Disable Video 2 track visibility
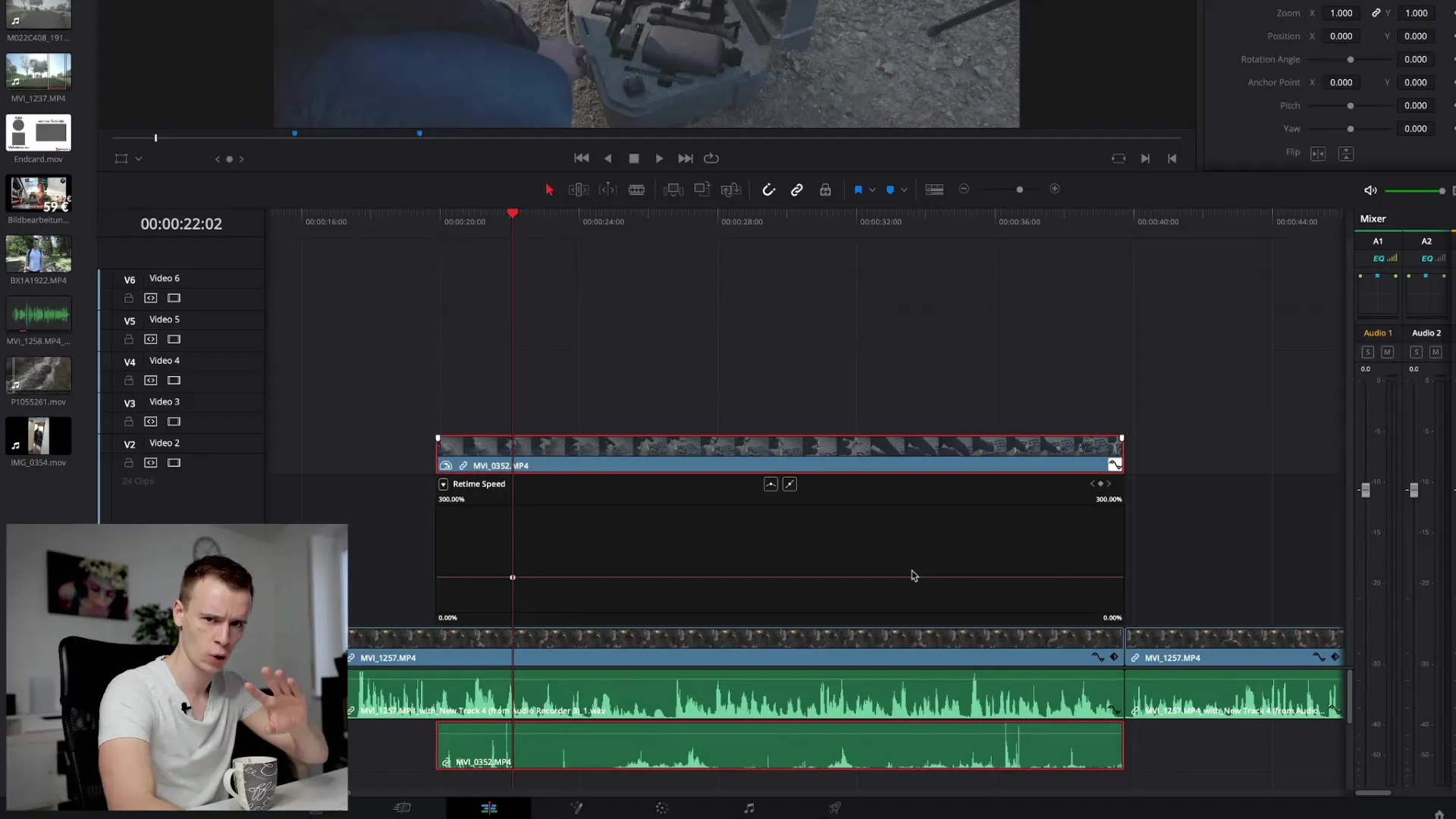The width and height of the screenshot is (1456, 819). pos(174,463)
